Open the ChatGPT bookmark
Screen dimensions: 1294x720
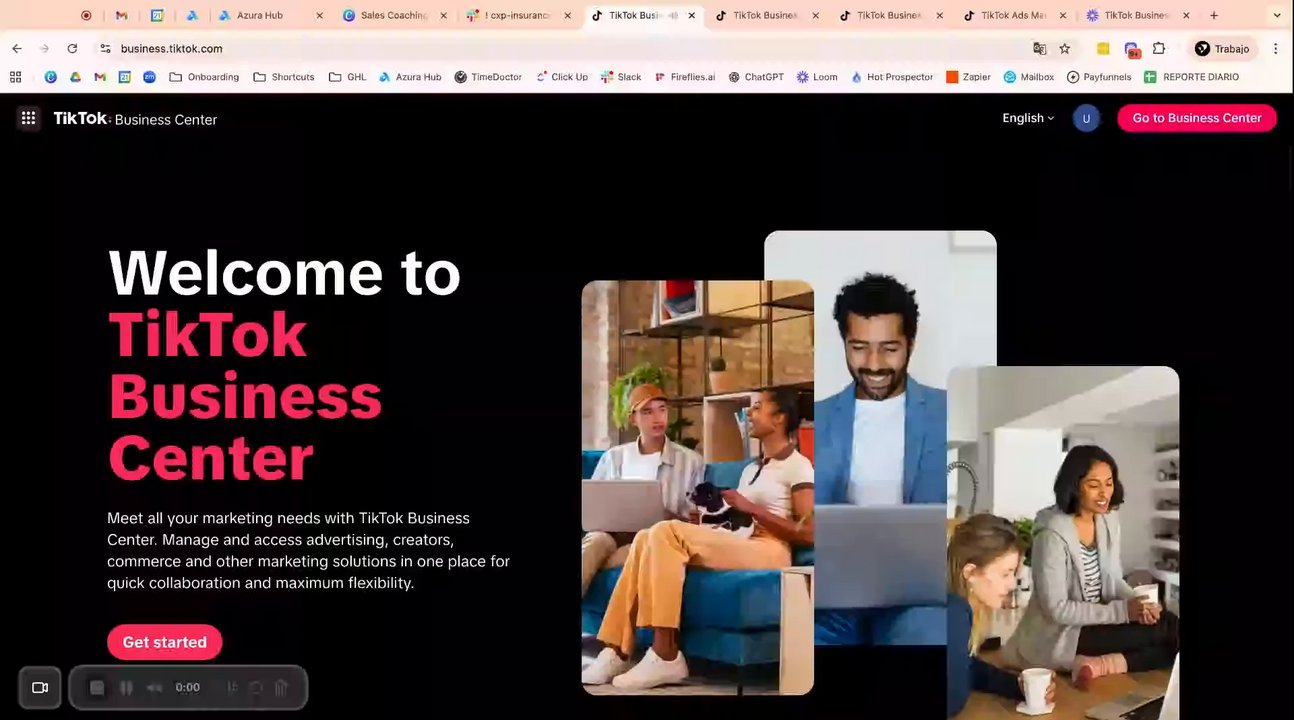(756, 77)
